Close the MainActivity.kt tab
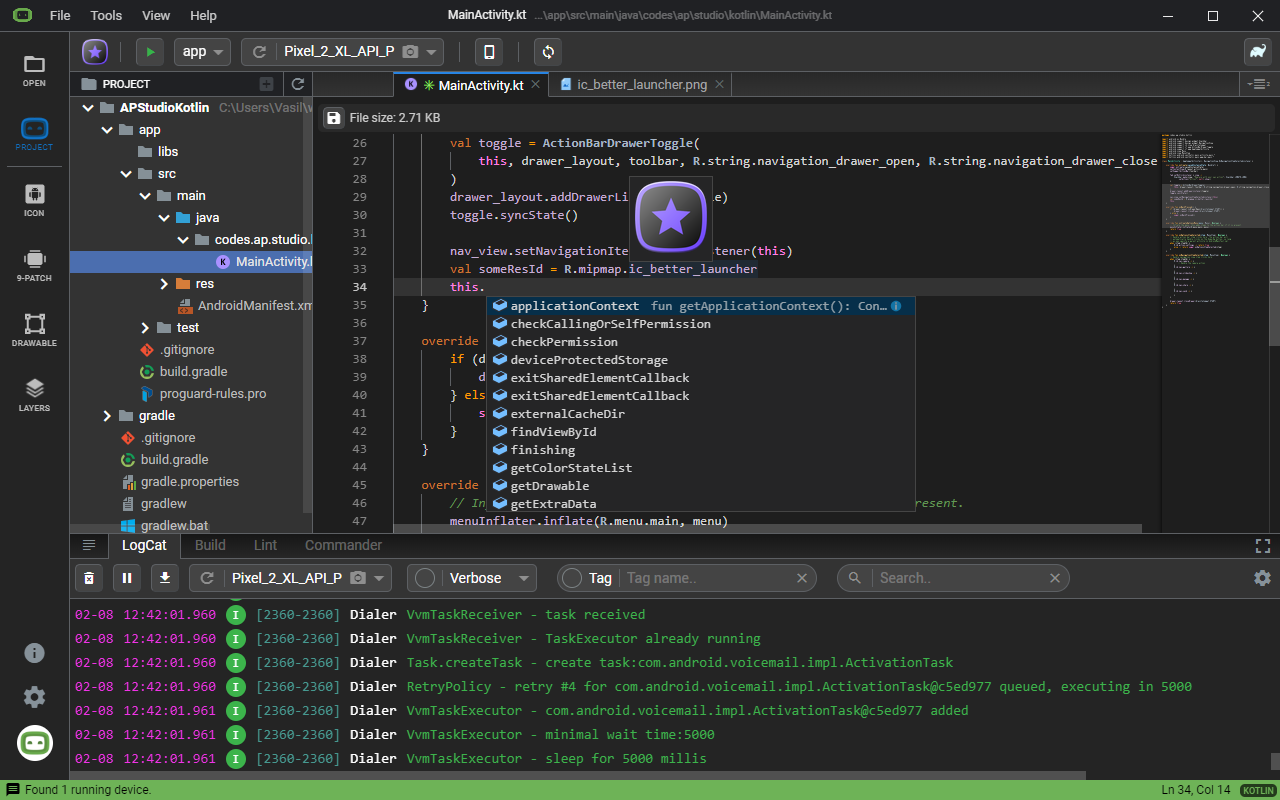The image size is (1280, 800). point(535,85)
